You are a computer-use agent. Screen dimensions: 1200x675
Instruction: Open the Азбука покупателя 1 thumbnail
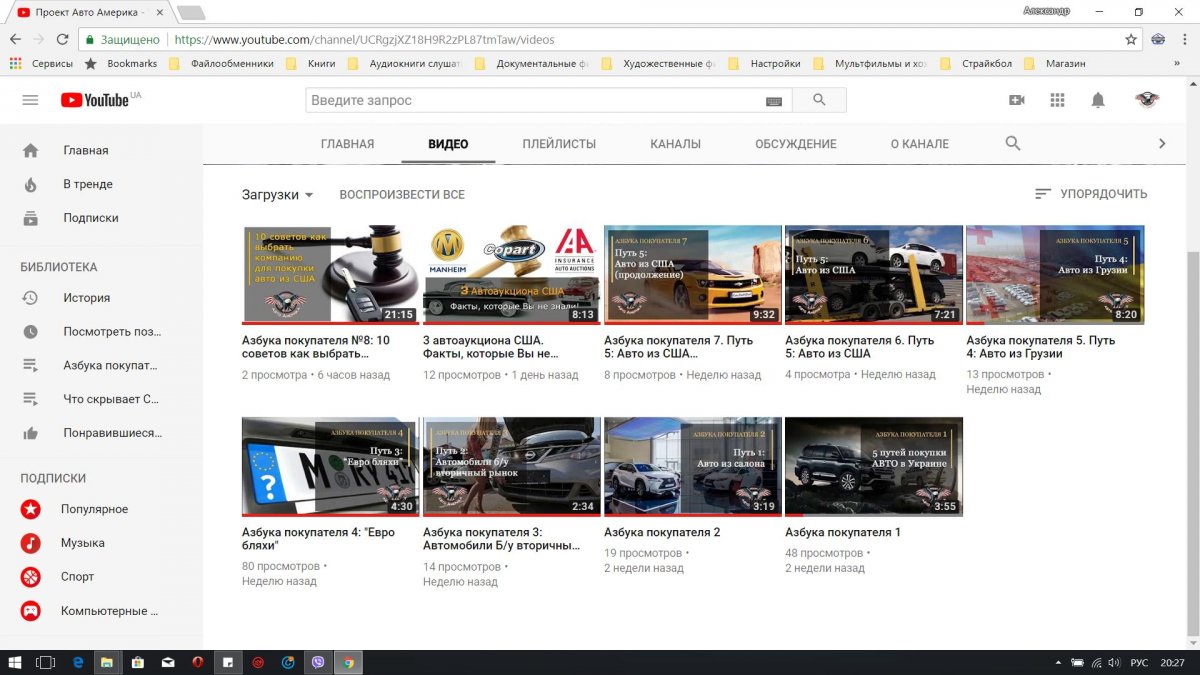(x=874, y=466)
